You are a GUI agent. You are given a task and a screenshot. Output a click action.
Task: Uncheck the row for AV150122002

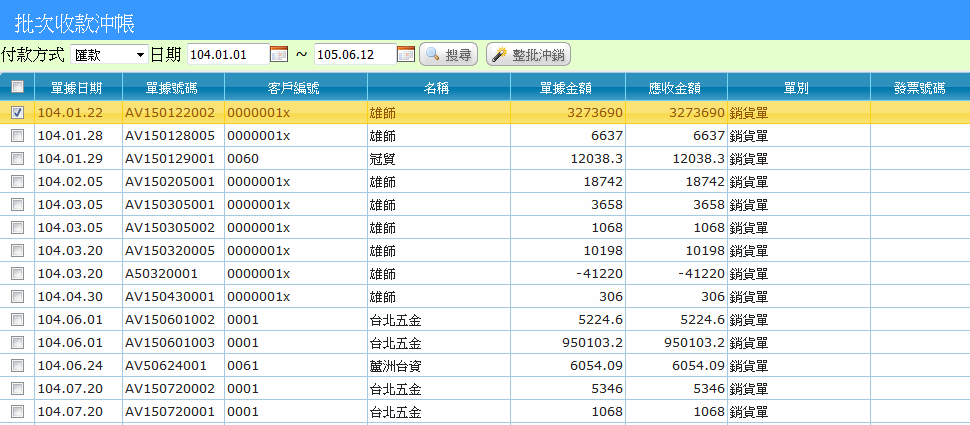pos(17,113)
